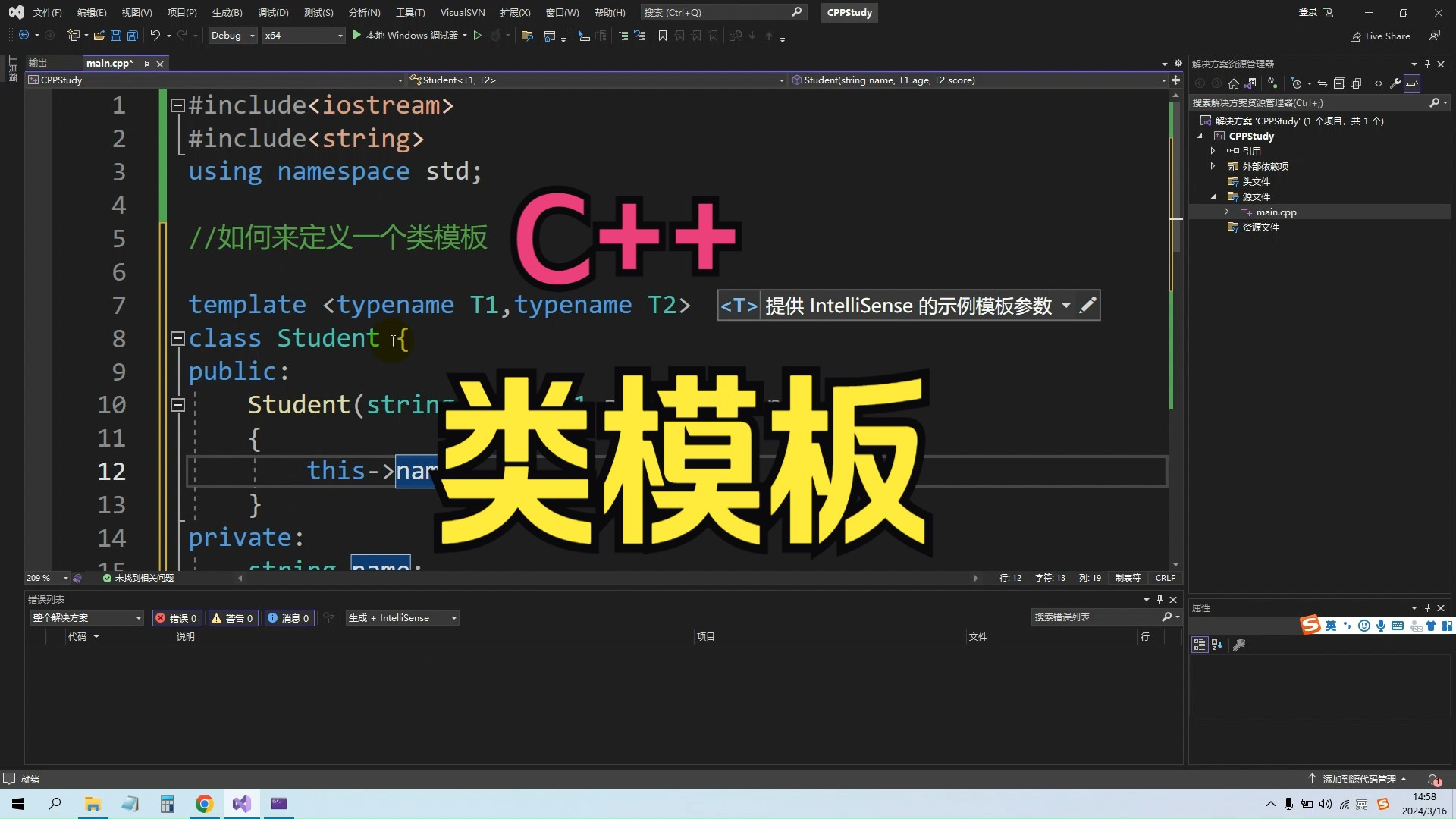Open the 文件(F) menu
This screenshot has height=819, width=1456.
[x=47, y=12]
